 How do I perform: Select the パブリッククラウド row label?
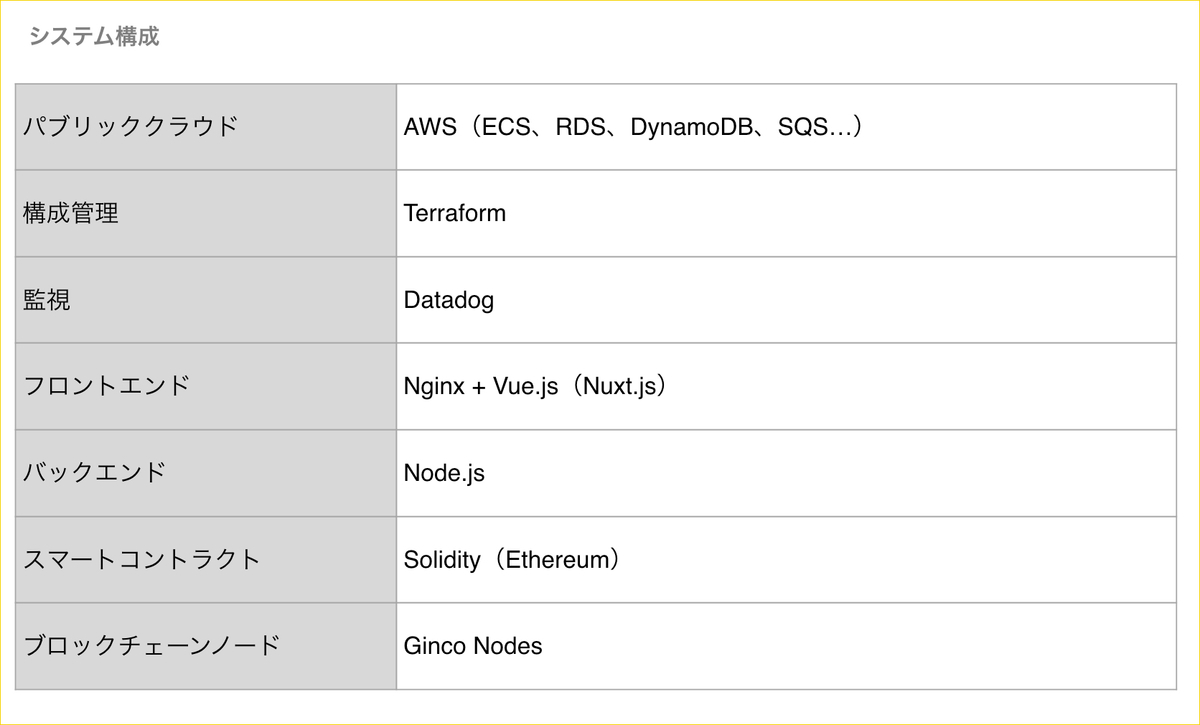coord(206,127)
